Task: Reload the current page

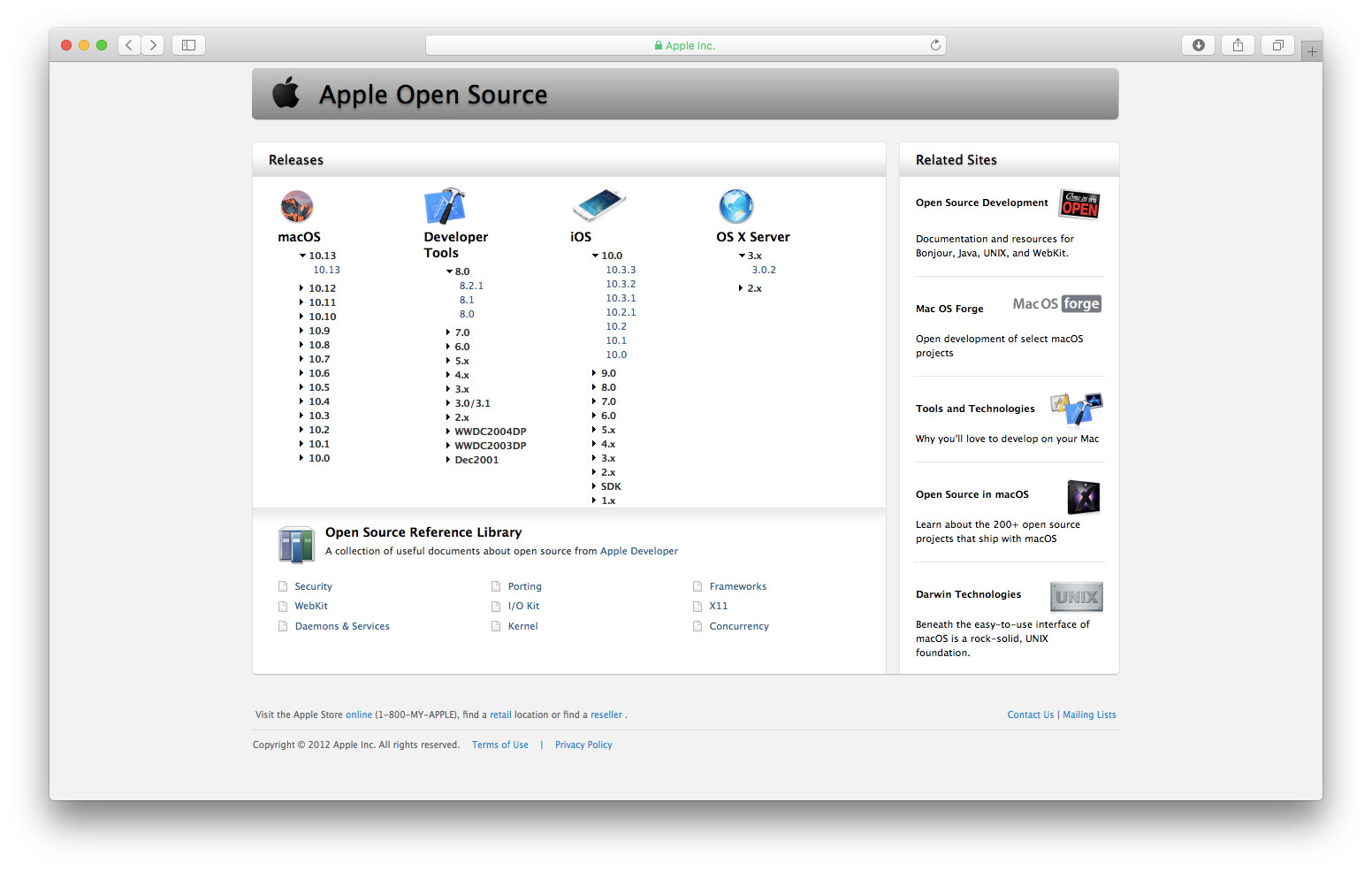Action: tap(935, 44)
